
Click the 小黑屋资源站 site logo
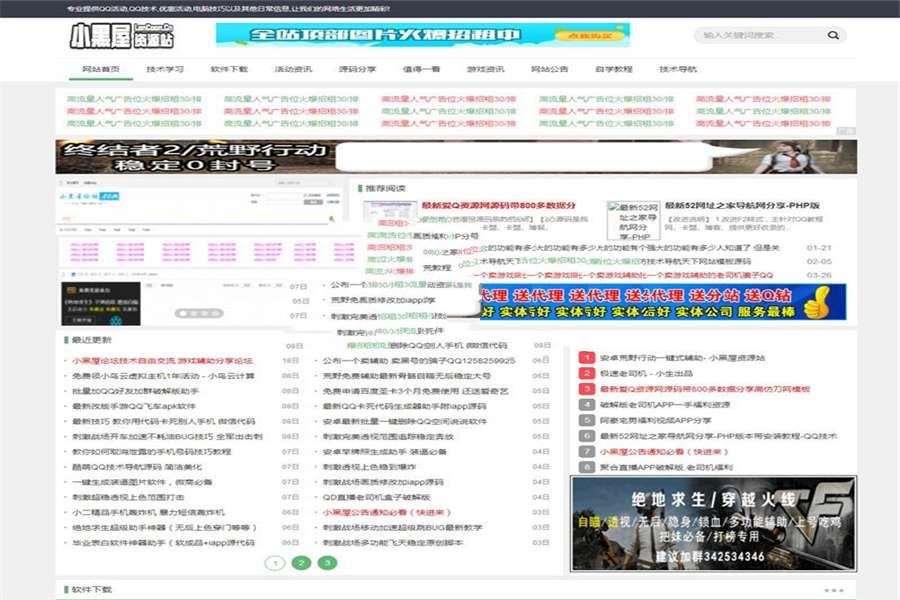pos(122,36)
